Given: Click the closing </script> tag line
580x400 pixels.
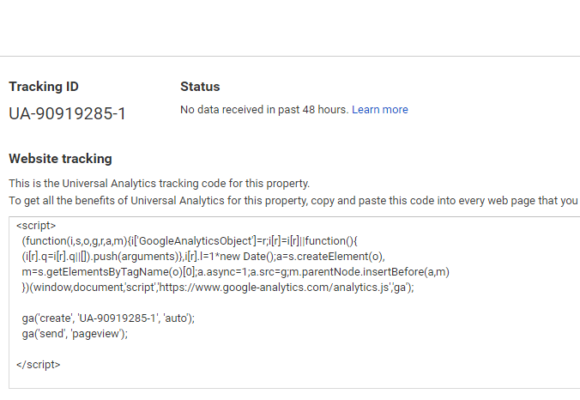Looking at the screenshot, I should [x=38, y=364].
